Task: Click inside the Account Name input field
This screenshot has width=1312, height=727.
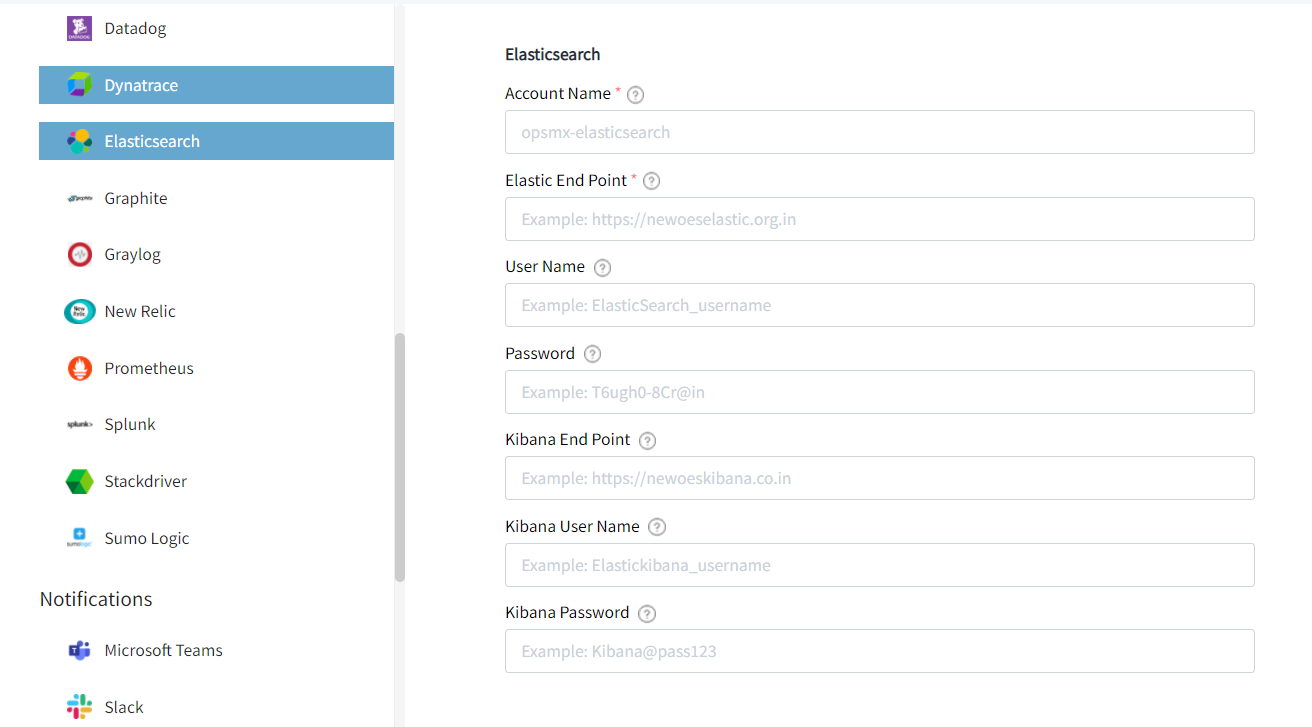Action: 879,131
